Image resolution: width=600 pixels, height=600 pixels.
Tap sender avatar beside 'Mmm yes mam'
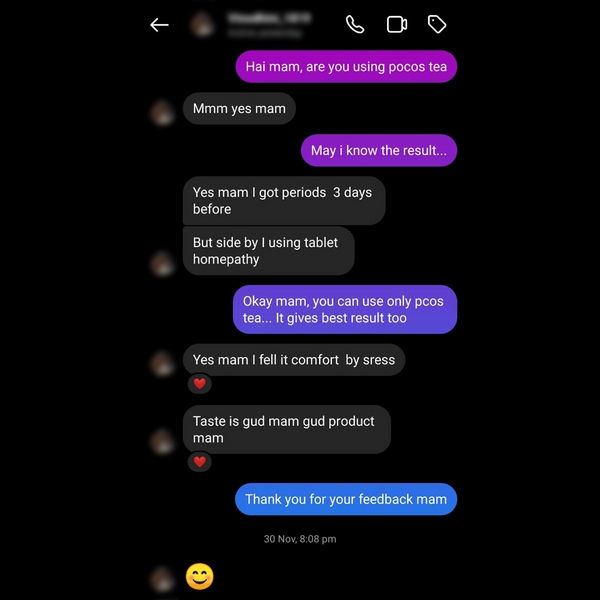(x=163, y=112)
